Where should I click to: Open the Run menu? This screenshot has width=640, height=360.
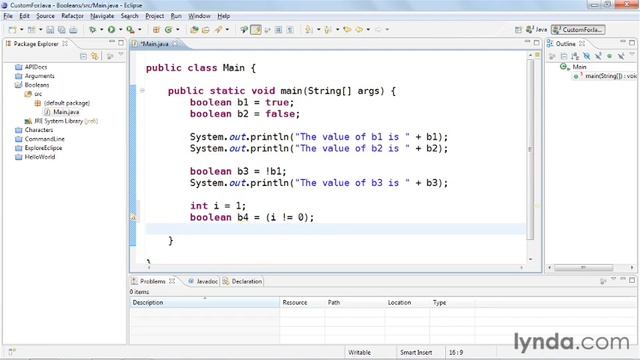[176, 16]
